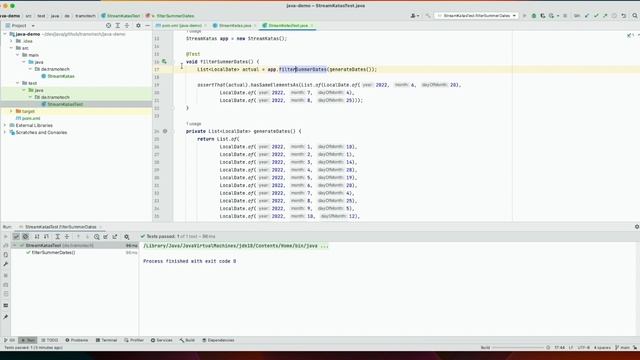Open the Services tool window
Viewport: 640px width, 360px height.
pos(162,340)
